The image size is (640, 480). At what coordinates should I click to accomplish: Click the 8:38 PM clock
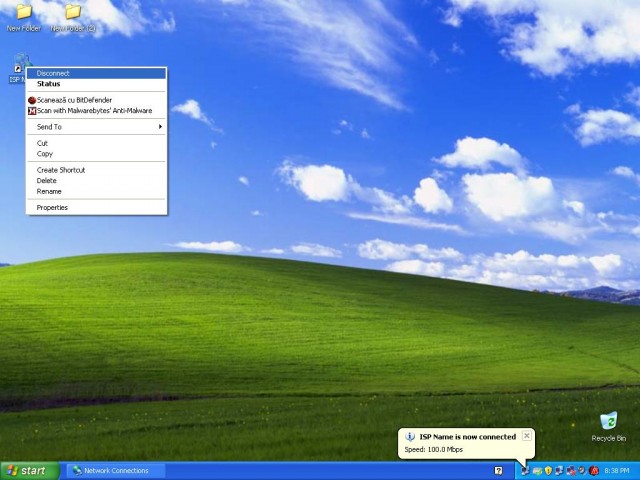click(x=616, y=471)
